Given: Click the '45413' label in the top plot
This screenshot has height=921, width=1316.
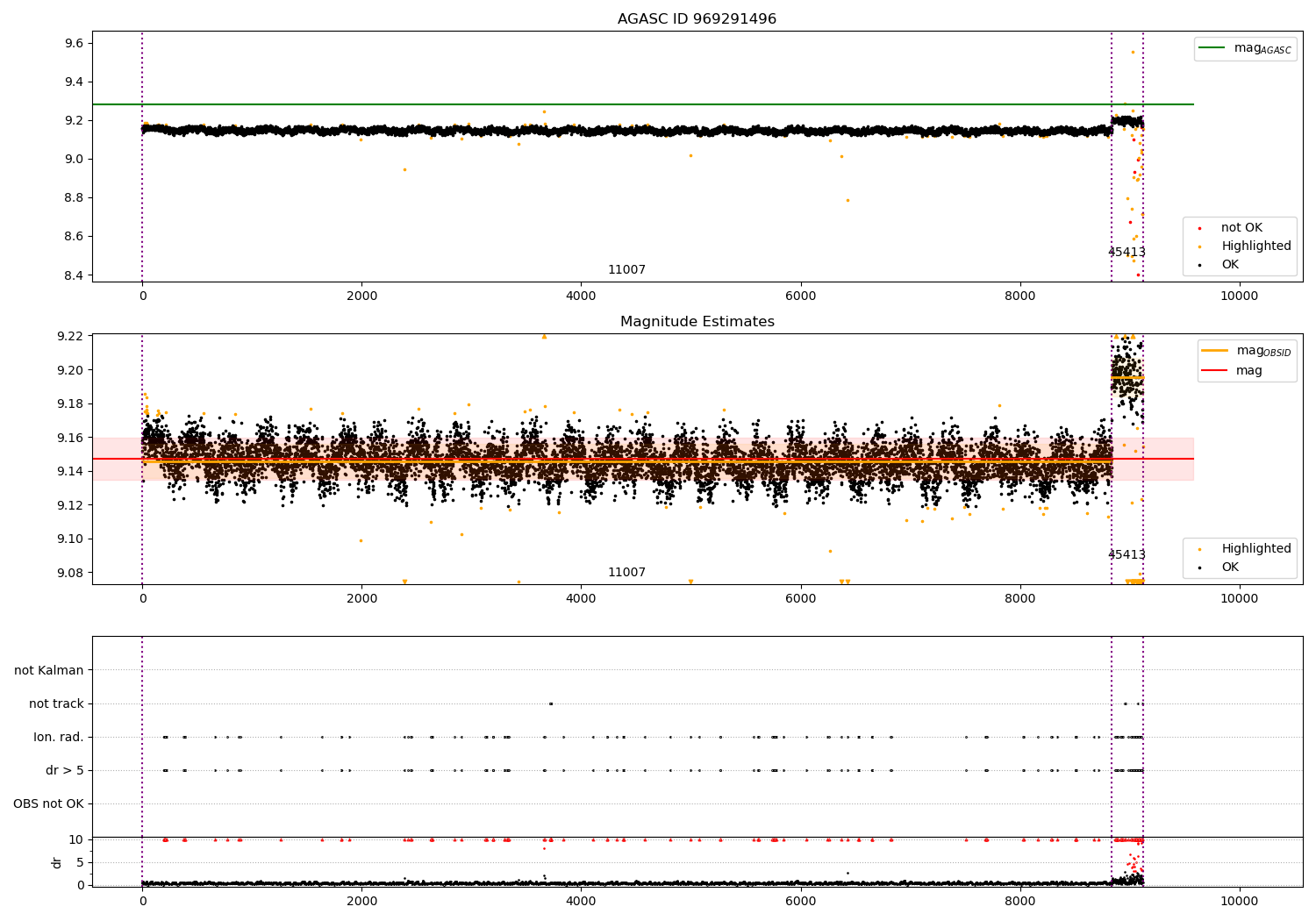Looking at the screenshot, I should [1126, 253].
